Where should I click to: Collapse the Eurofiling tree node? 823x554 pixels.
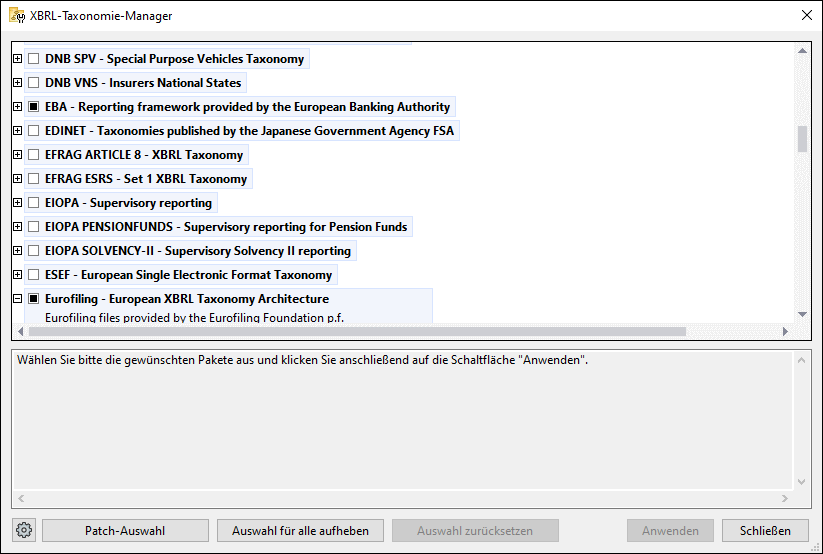coord(17,299)
